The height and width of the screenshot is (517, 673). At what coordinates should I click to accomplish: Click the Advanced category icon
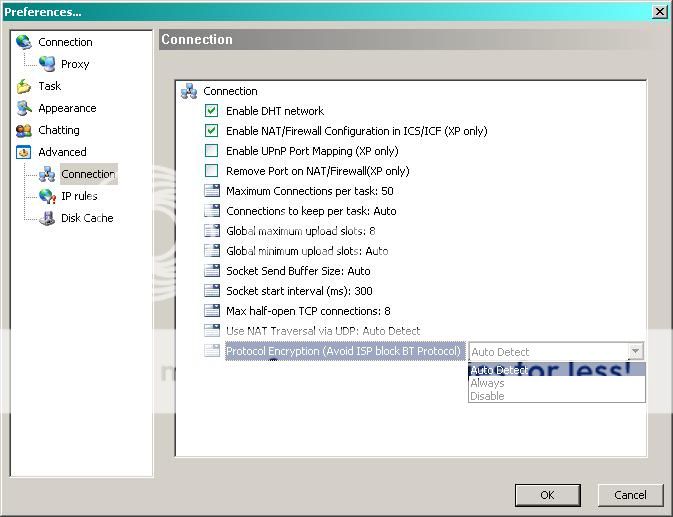click(24, 152)
